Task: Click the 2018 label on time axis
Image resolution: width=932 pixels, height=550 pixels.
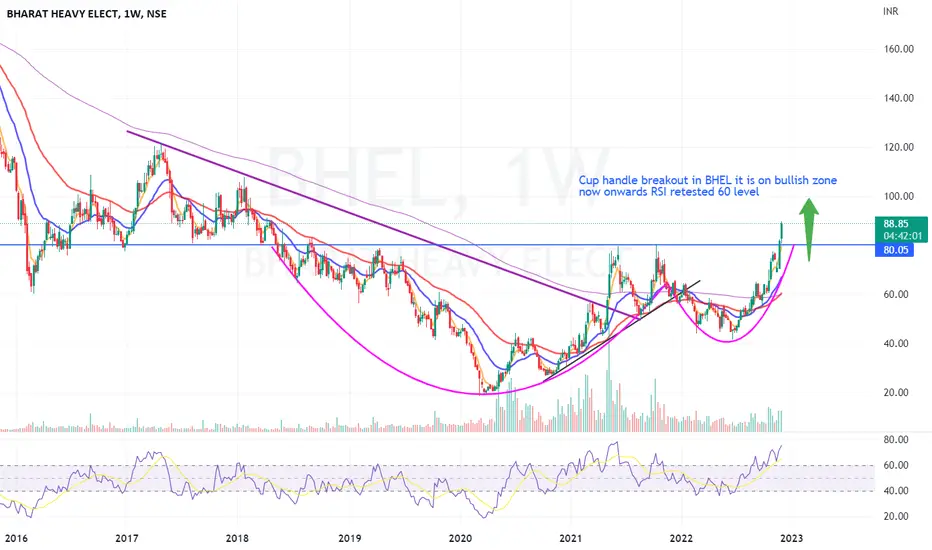Action: pos(237,539)
